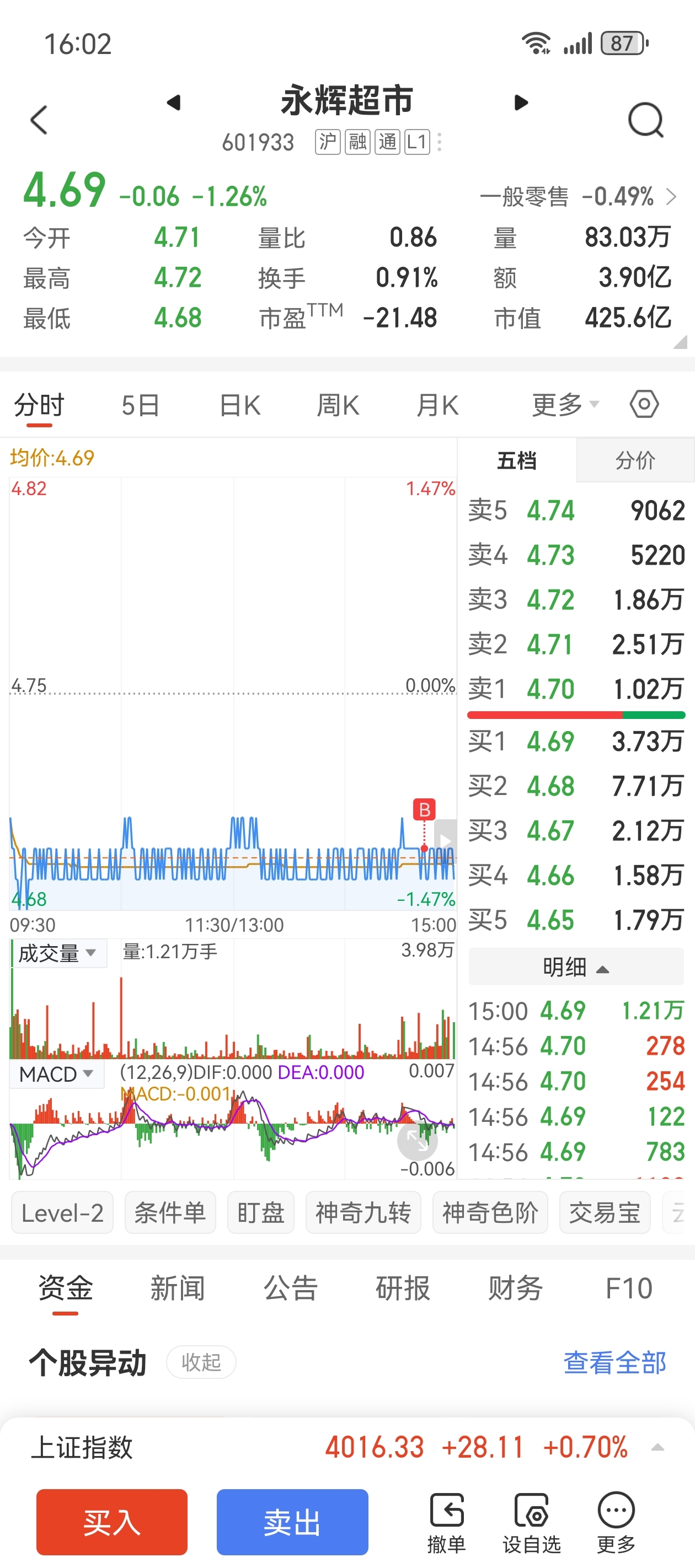Select 买1 4.69 order row
The image size is (695, 1568).
tap(576, 742)
